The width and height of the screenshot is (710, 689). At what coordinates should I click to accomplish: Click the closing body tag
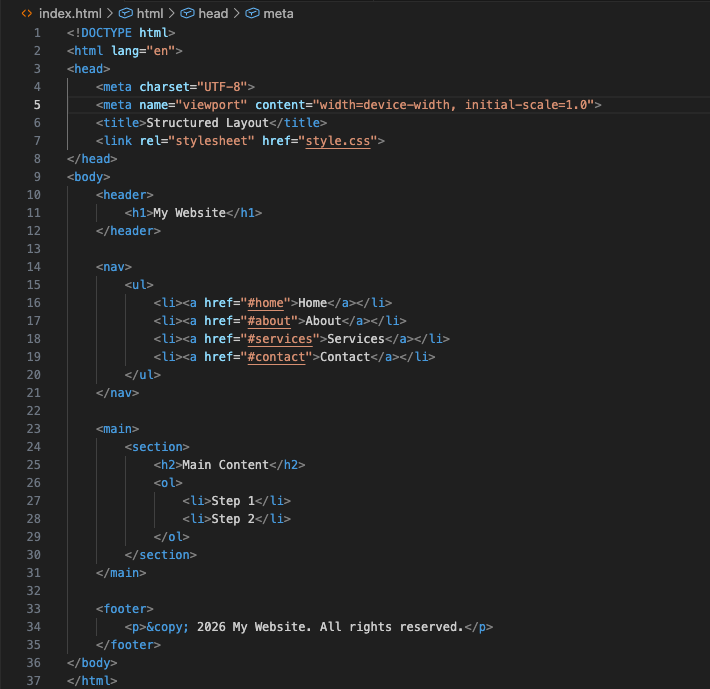pyautogui.click(x=92, y=663)
